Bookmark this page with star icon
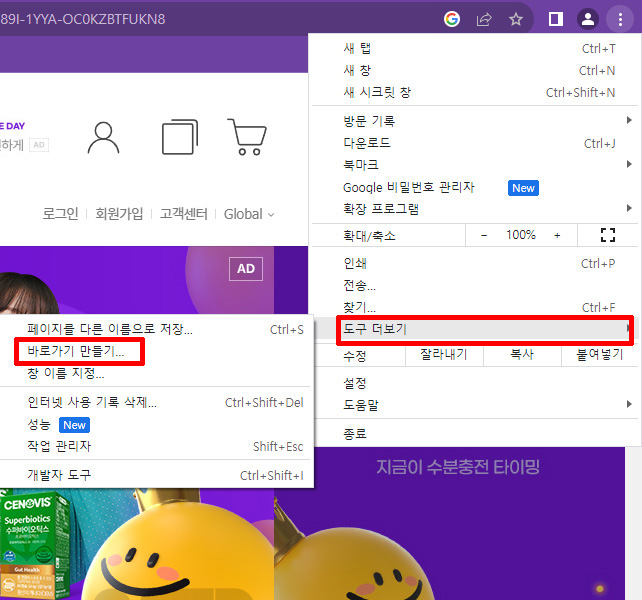This screenshot has height=600, width=642. (x=516, y=19)
